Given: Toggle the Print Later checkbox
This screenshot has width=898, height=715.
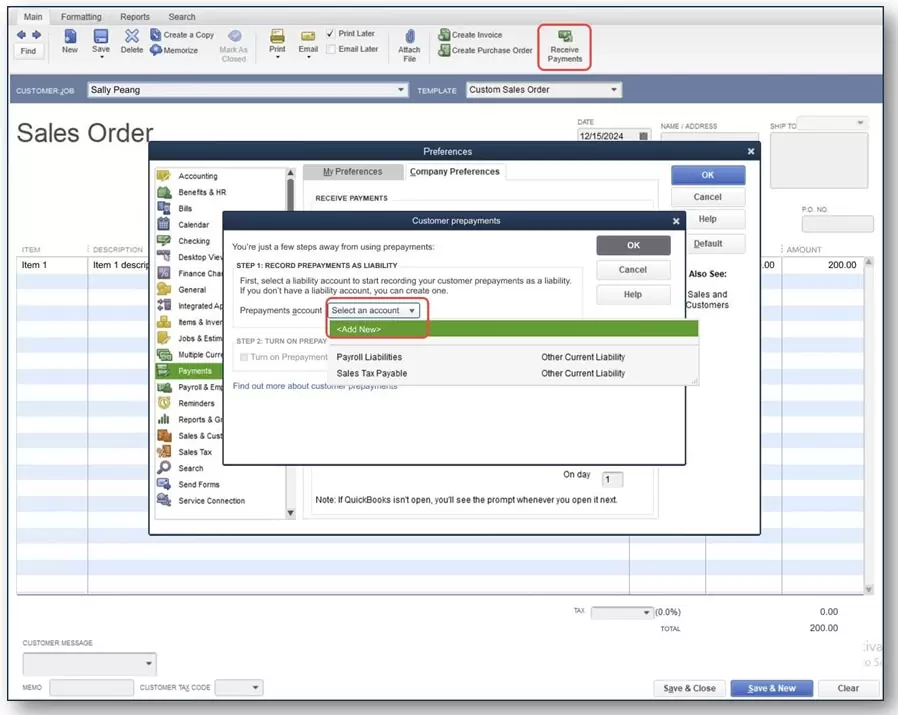Looking at the screenshot, I should point(331,34).
